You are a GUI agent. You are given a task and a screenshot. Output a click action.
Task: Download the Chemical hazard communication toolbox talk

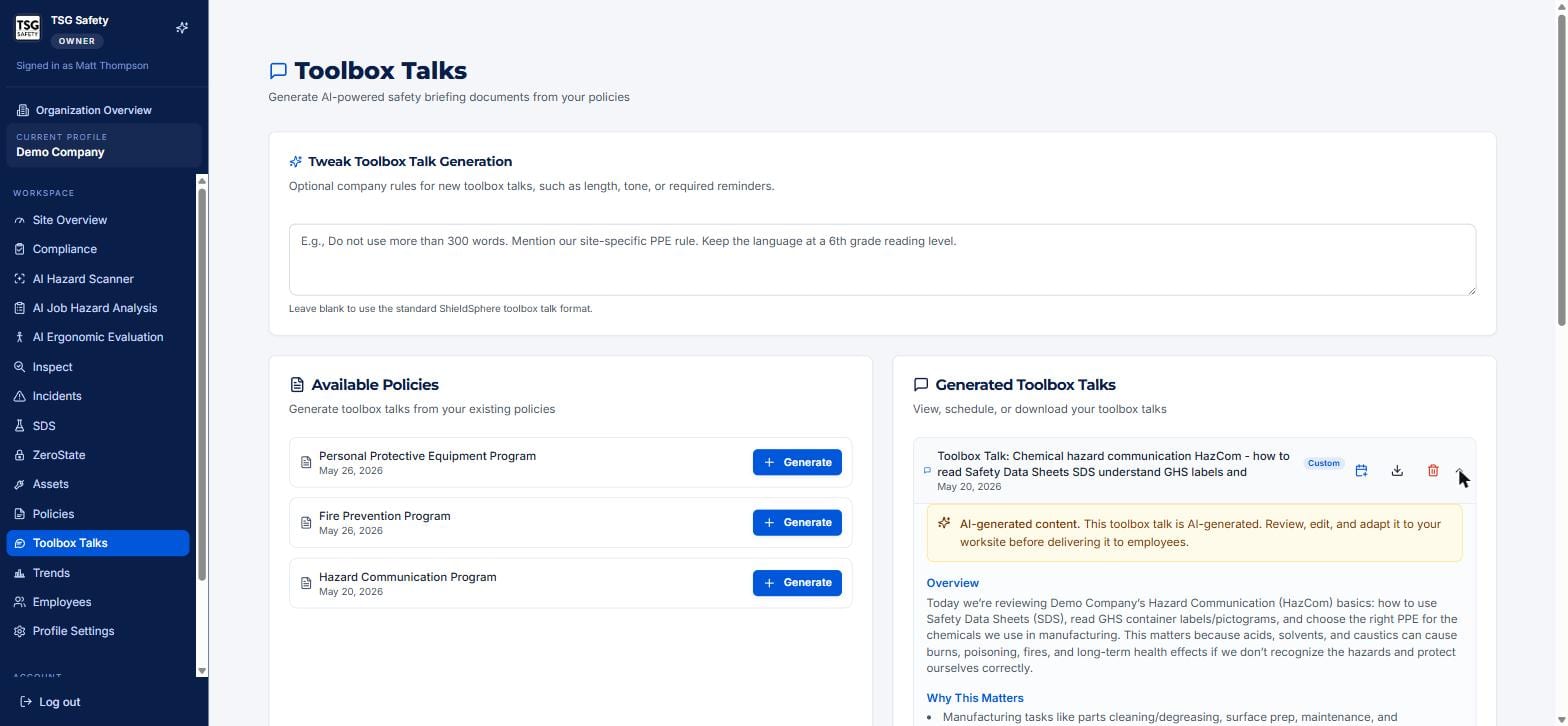(x=1397, y=471)
